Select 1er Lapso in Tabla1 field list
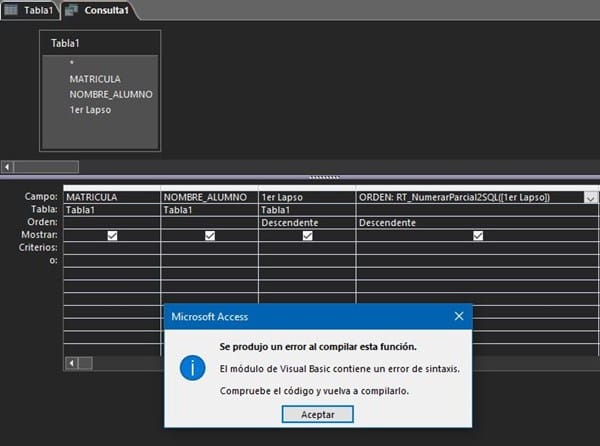The width and height of the screenshot is (600, 446). click(x=90, y=110)
